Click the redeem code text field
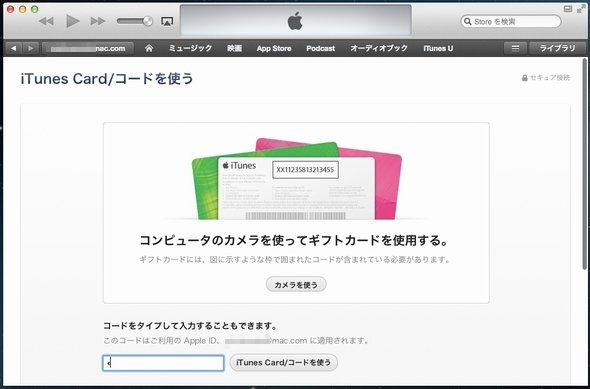Image resolution: width=590 pixels, height=389 pixels. click(x=163, y=363)
